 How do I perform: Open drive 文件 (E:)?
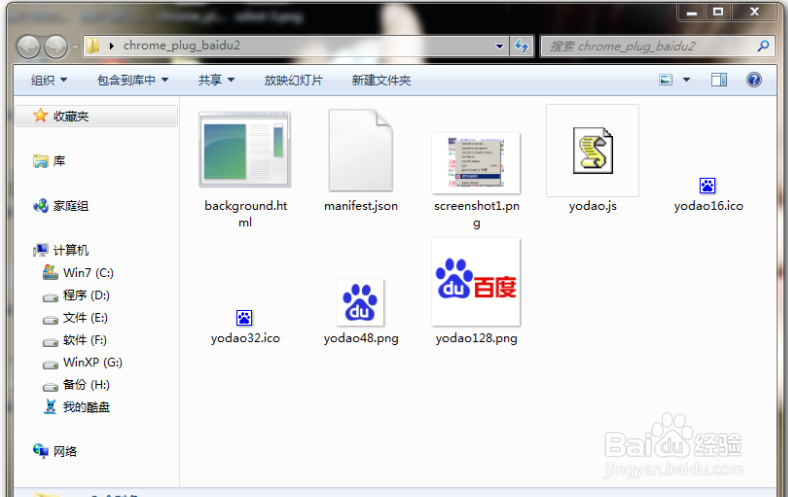point(85,318)
